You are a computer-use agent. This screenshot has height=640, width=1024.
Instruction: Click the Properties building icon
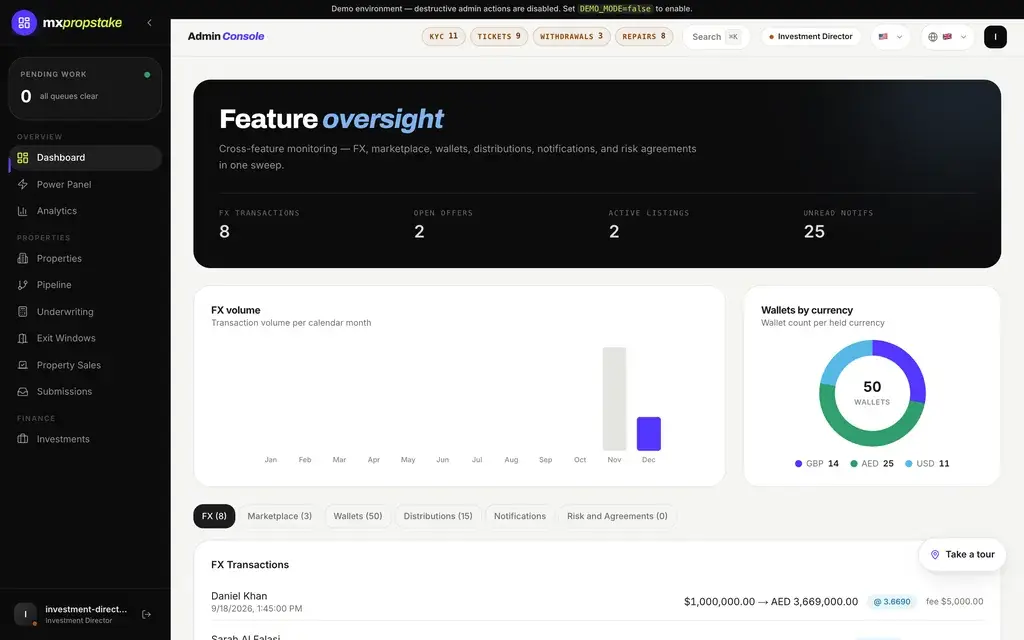[23, 259]
